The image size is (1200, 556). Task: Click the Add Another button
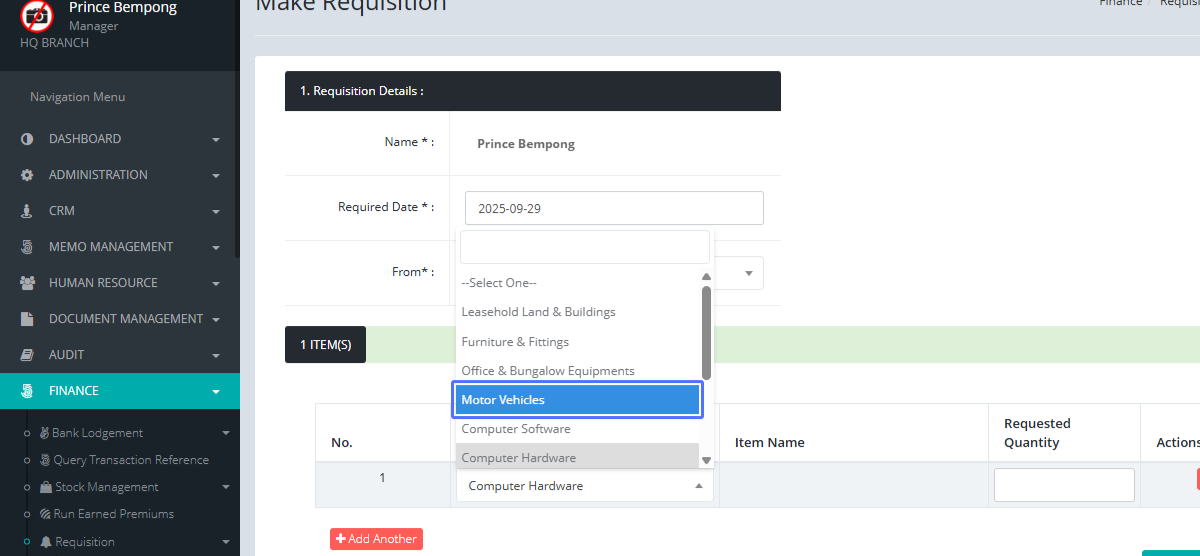[x=376, y=539]
